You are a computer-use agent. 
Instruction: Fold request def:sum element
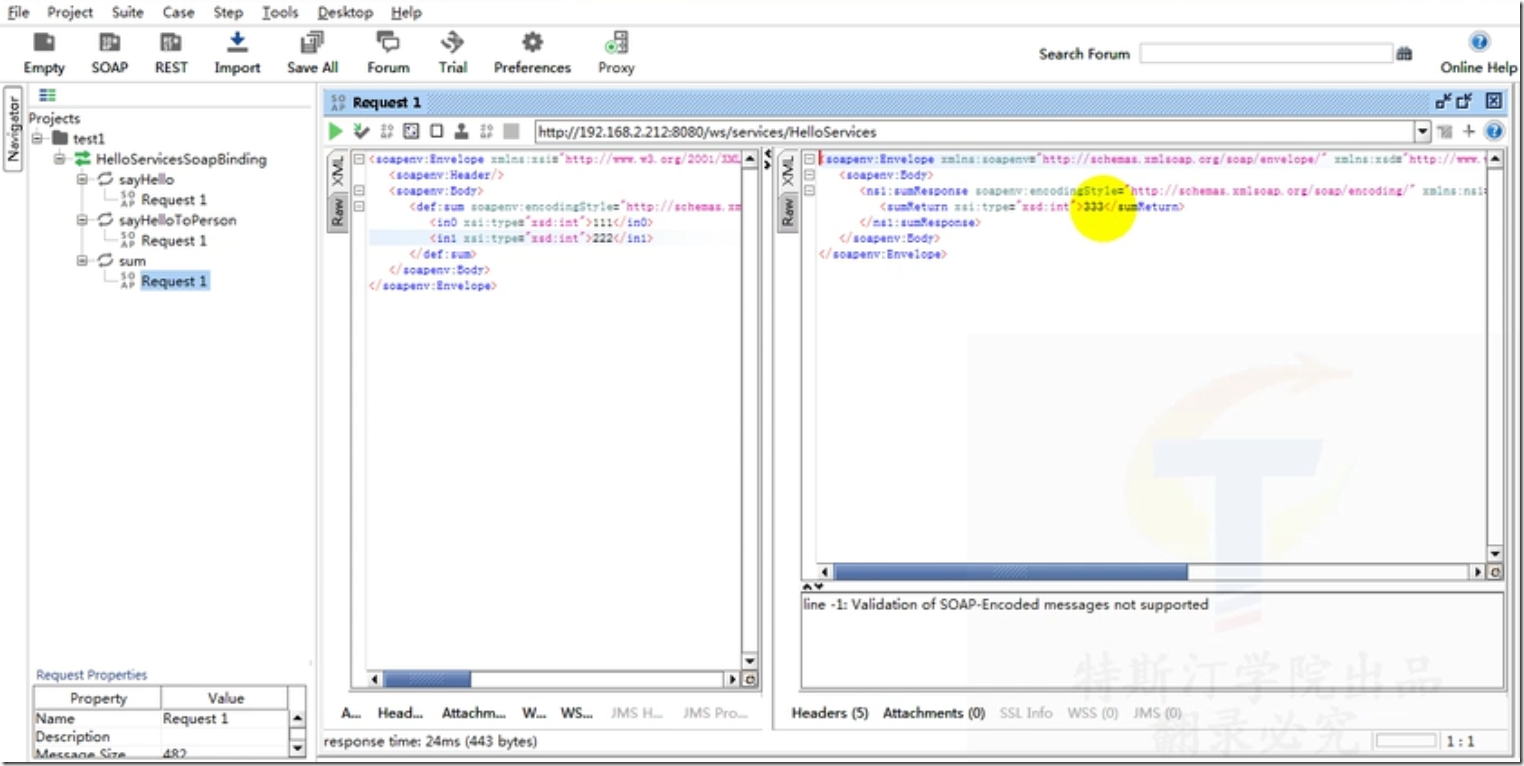pyautogui.click(x=359, y=207)
